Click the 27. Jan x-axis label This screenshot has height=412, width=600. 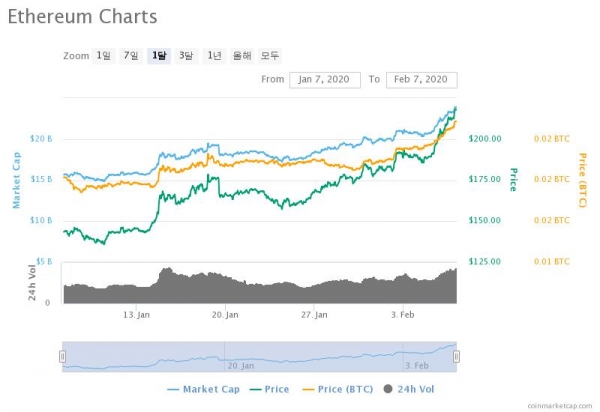tap(314, 315)
